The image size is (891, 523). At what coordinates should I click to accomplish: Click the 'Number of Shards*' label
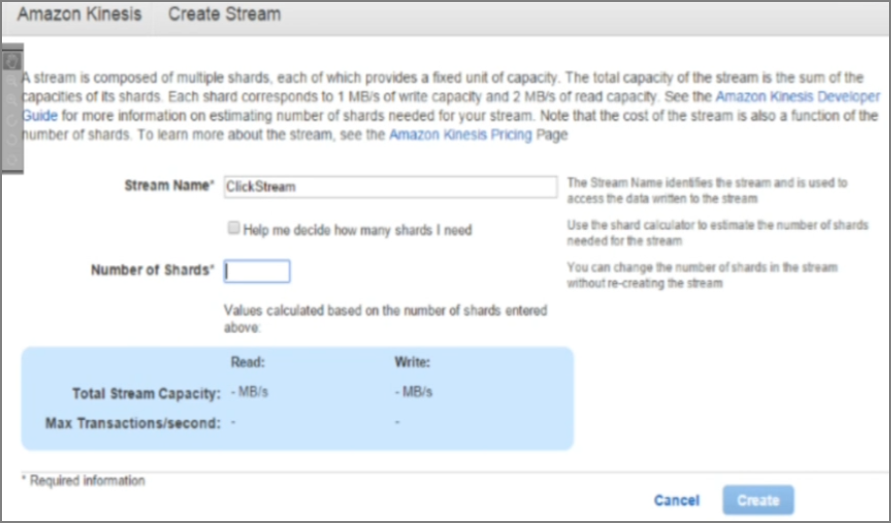[x=153, y=270]
